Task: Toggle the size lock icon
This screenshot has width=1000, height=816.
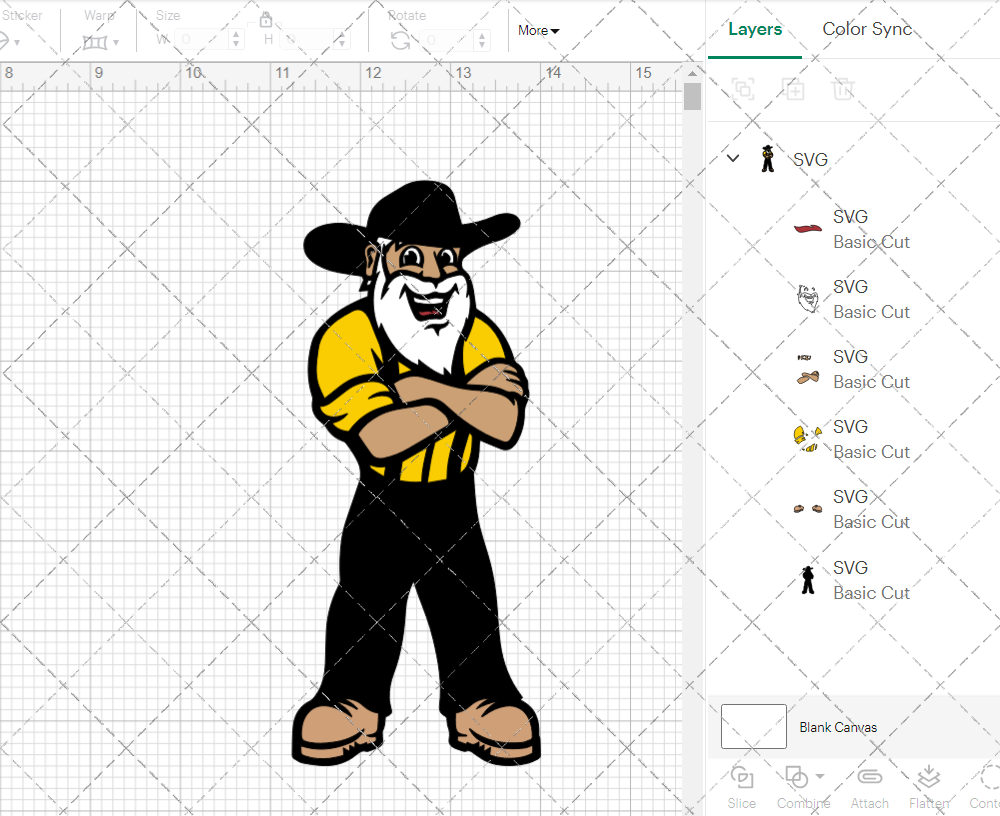Action: (x=266, y=19)
